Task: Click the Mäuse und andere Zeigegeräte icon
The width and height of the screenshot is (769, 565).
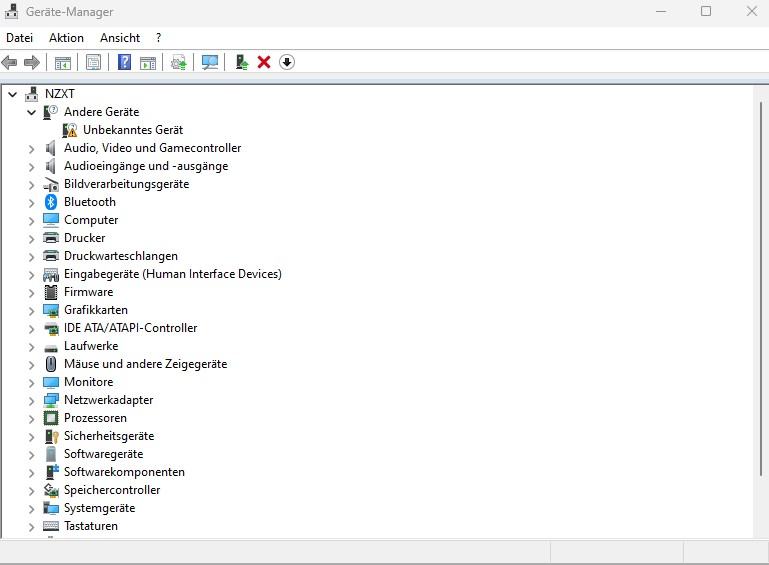Action: [x=51, y=364]
